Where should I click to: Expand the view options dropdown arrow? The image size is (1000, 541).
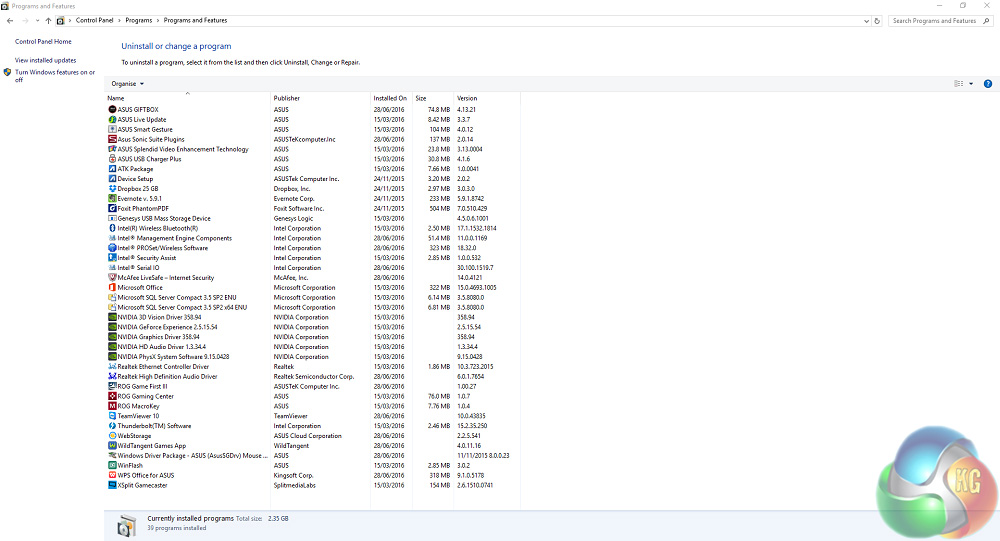[971, 84]
